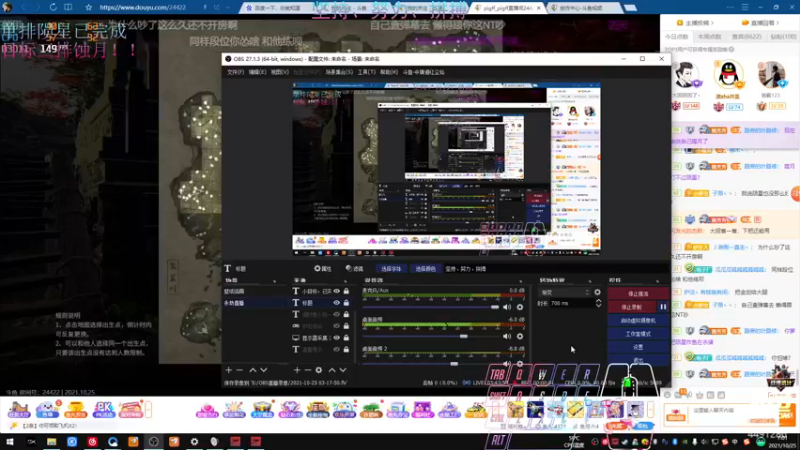Open the PK activity icon in Douyu gift bar
Viewport: 800px width, 450px height.
(104, 409)
